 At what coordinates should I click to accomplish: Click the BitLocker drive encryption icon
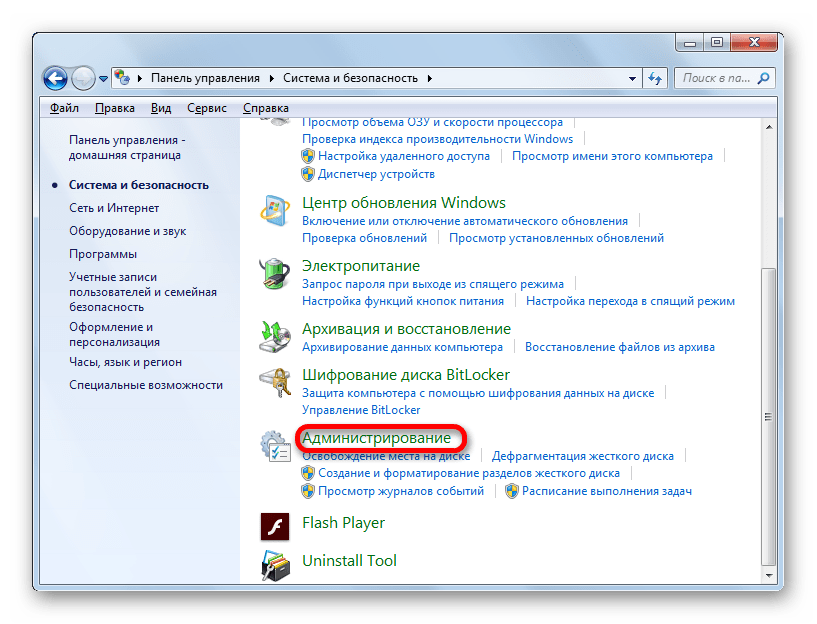pos(275,382)
